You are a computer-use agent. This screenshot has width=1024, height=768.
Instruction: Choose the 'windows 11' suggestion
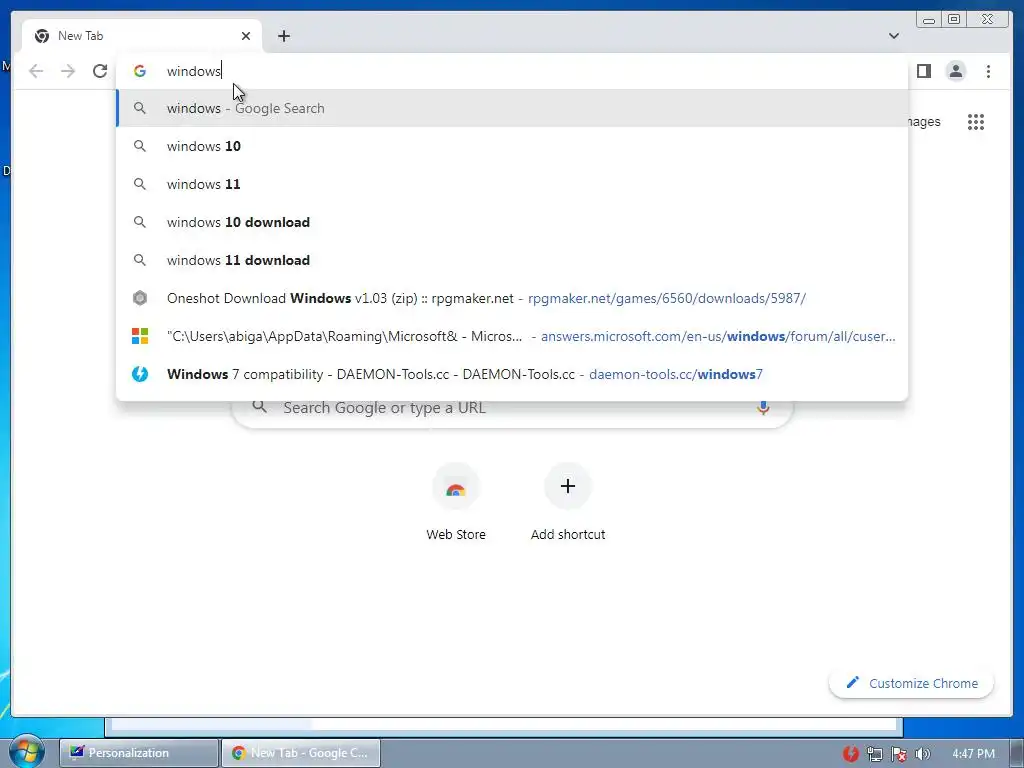pyautogui.click(x=512, y=184)
